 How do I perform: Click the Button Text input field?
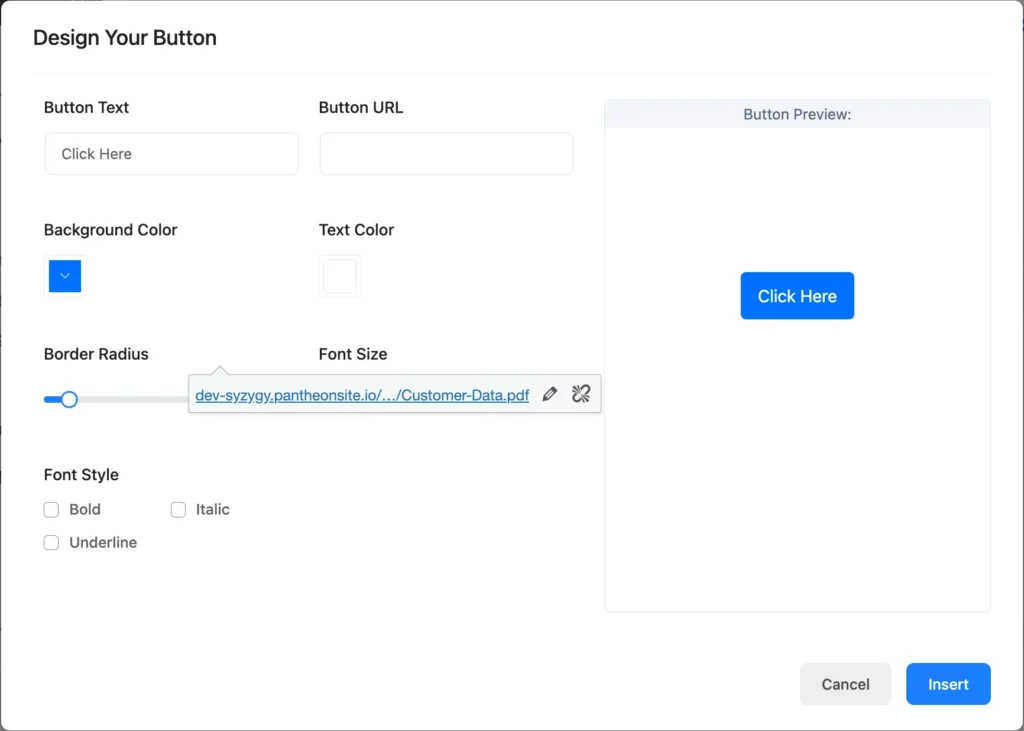click(172, 154)
